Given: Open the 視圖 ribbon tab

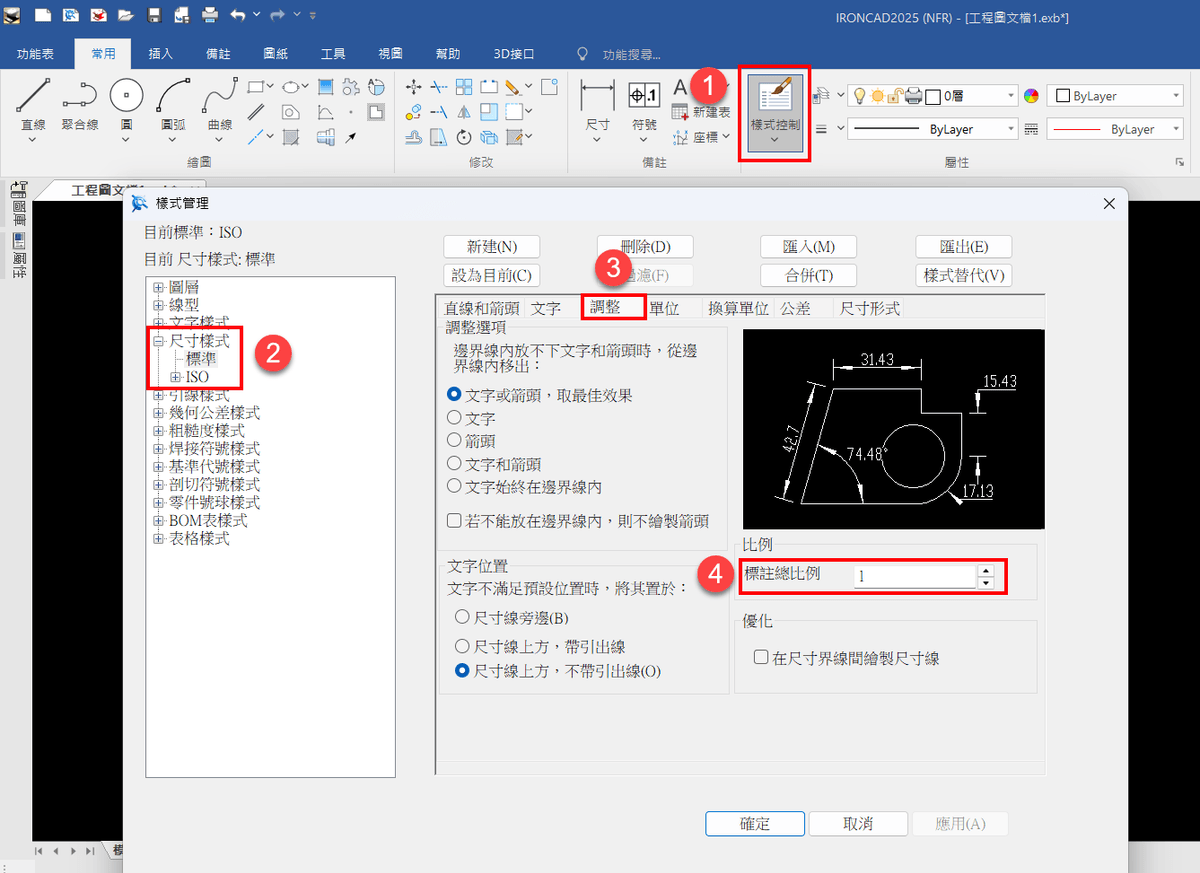Looking at the screenshot, I should (391, 54).
